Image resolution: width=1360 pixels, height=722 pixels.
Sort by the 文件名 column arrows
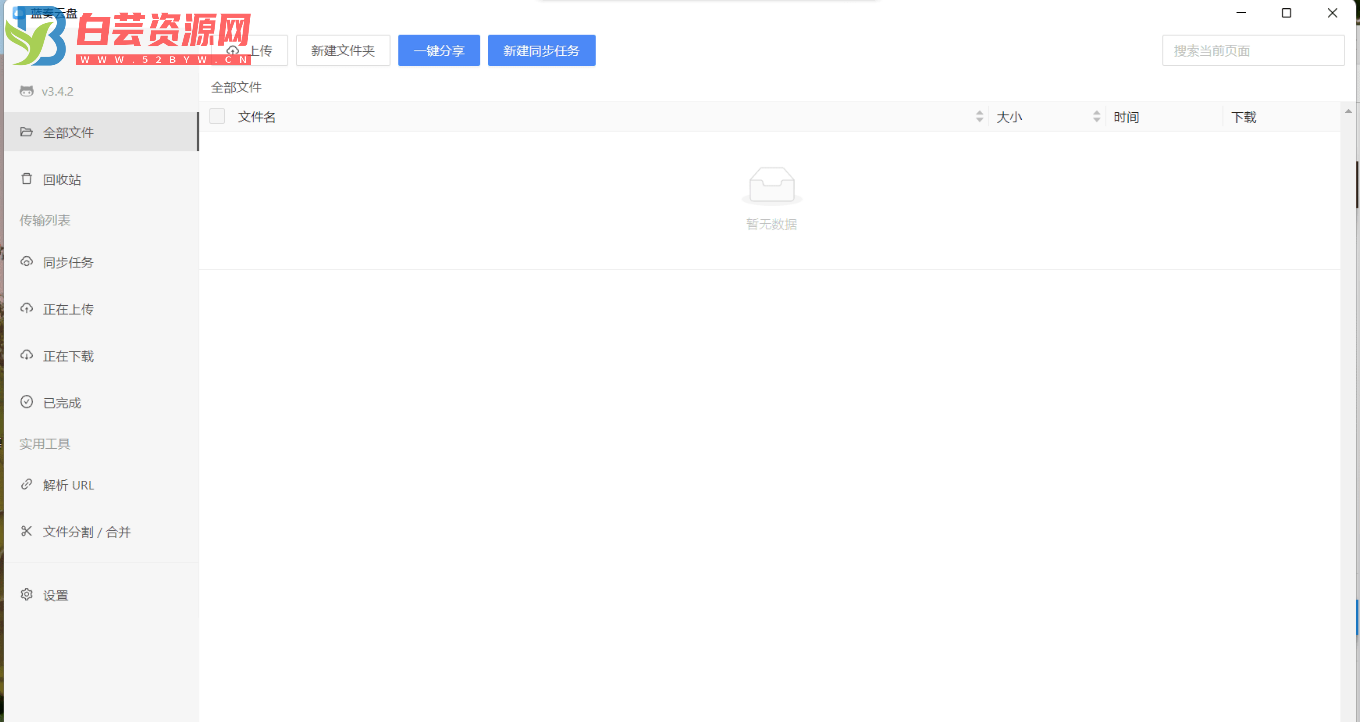point(980,117)
